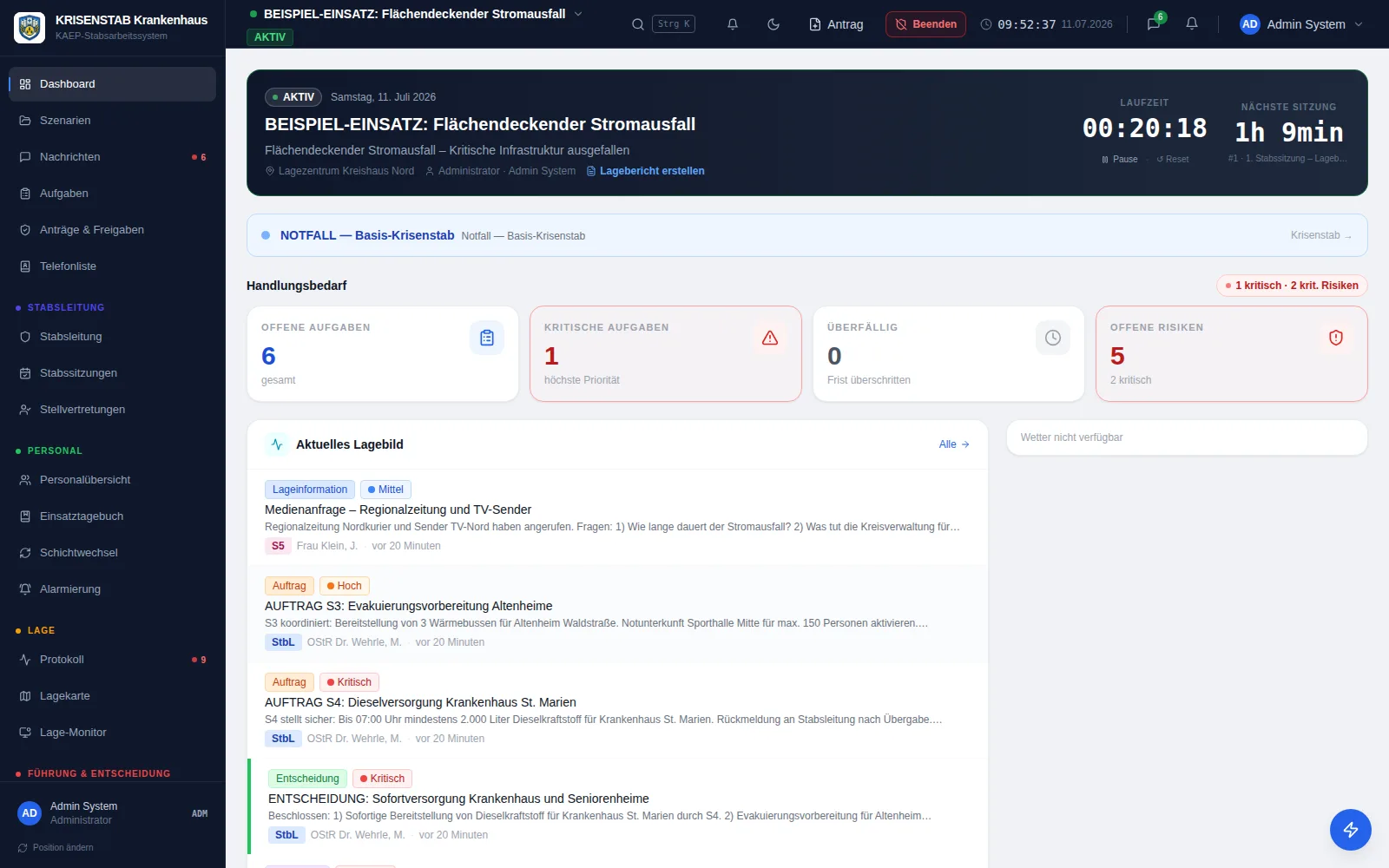Click the Stabssitzungen calendar icon

pyautogui.click(x=25, y=373)
